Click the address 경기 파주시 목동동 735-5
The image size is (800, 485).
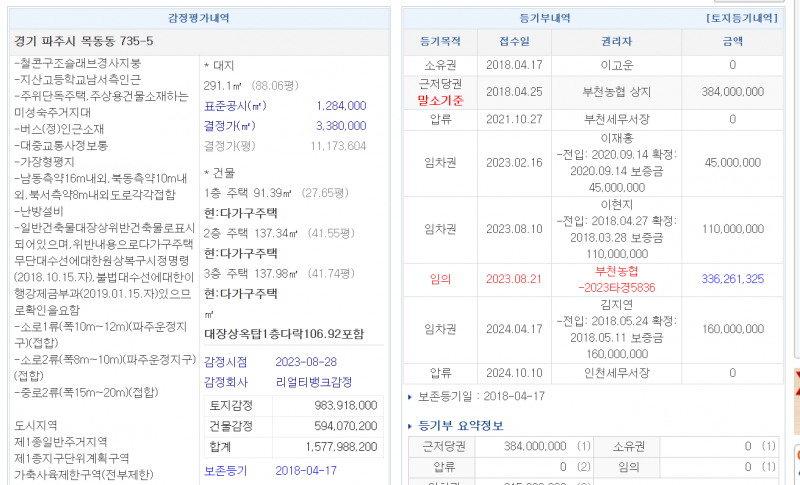click(84, 41)
